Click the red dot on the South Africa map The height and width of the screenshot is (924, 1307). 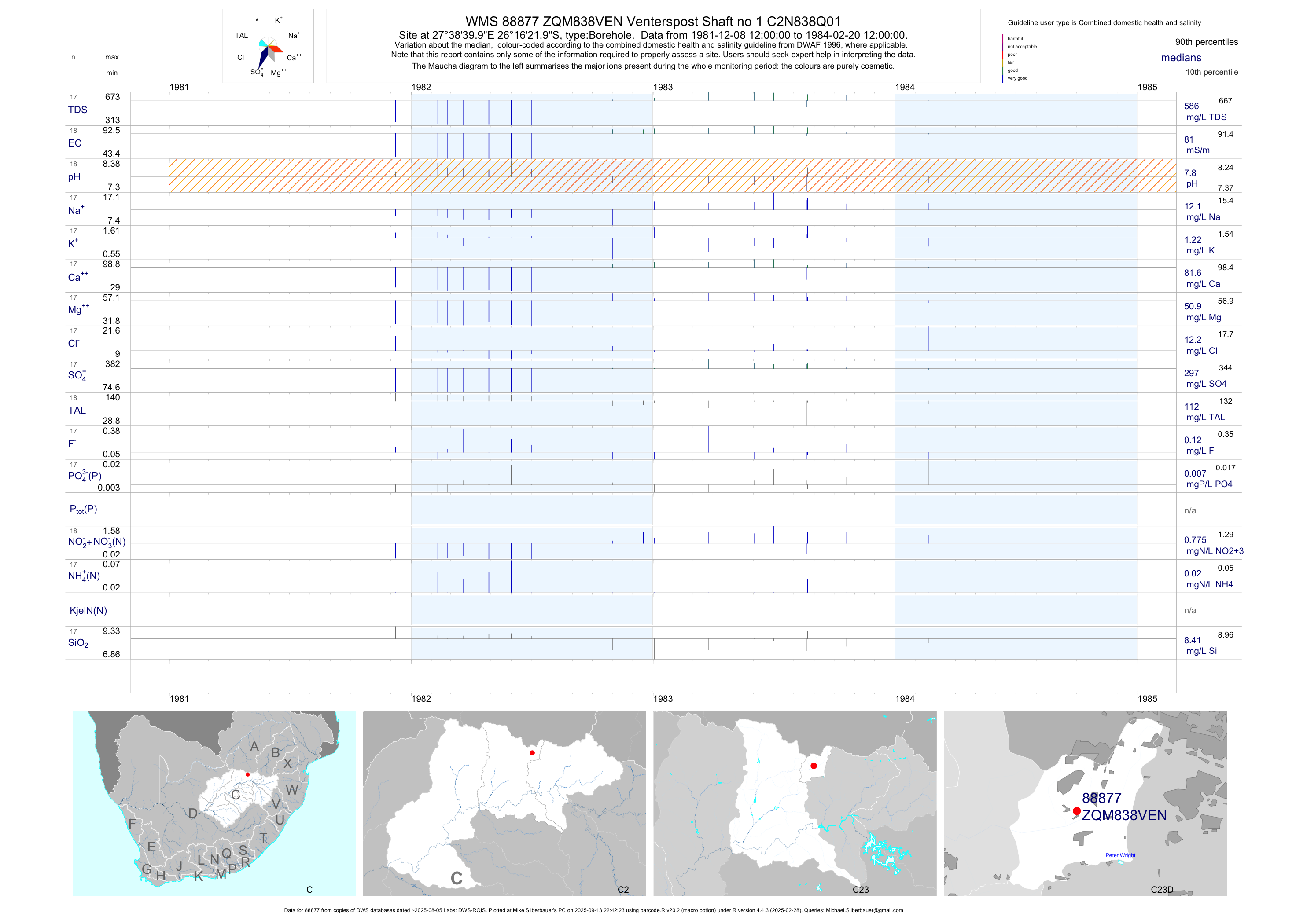coord(248,774)
